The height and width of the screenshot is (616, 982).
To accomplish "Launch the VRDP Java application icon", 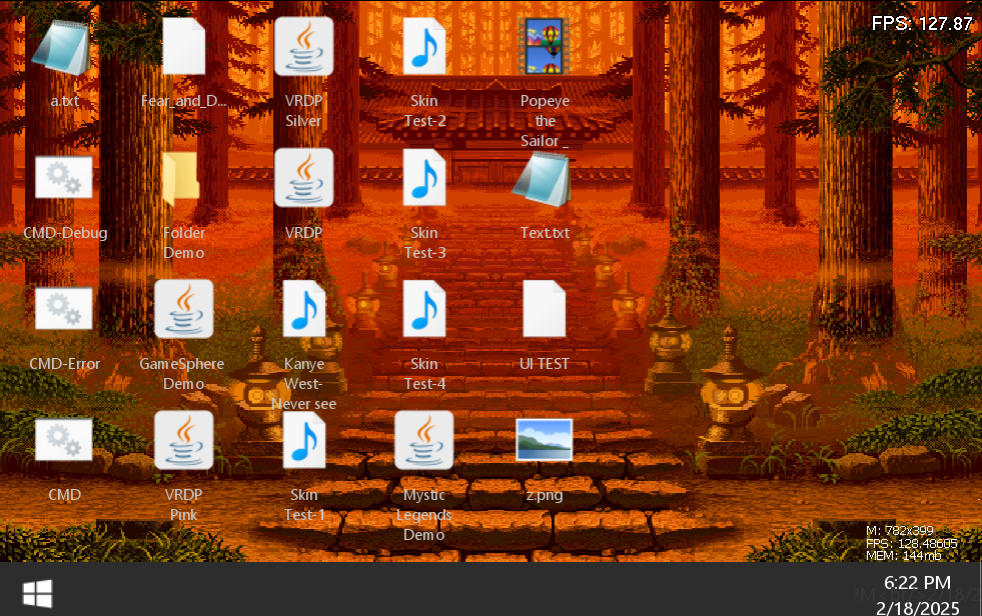I will tap(304, 178).
